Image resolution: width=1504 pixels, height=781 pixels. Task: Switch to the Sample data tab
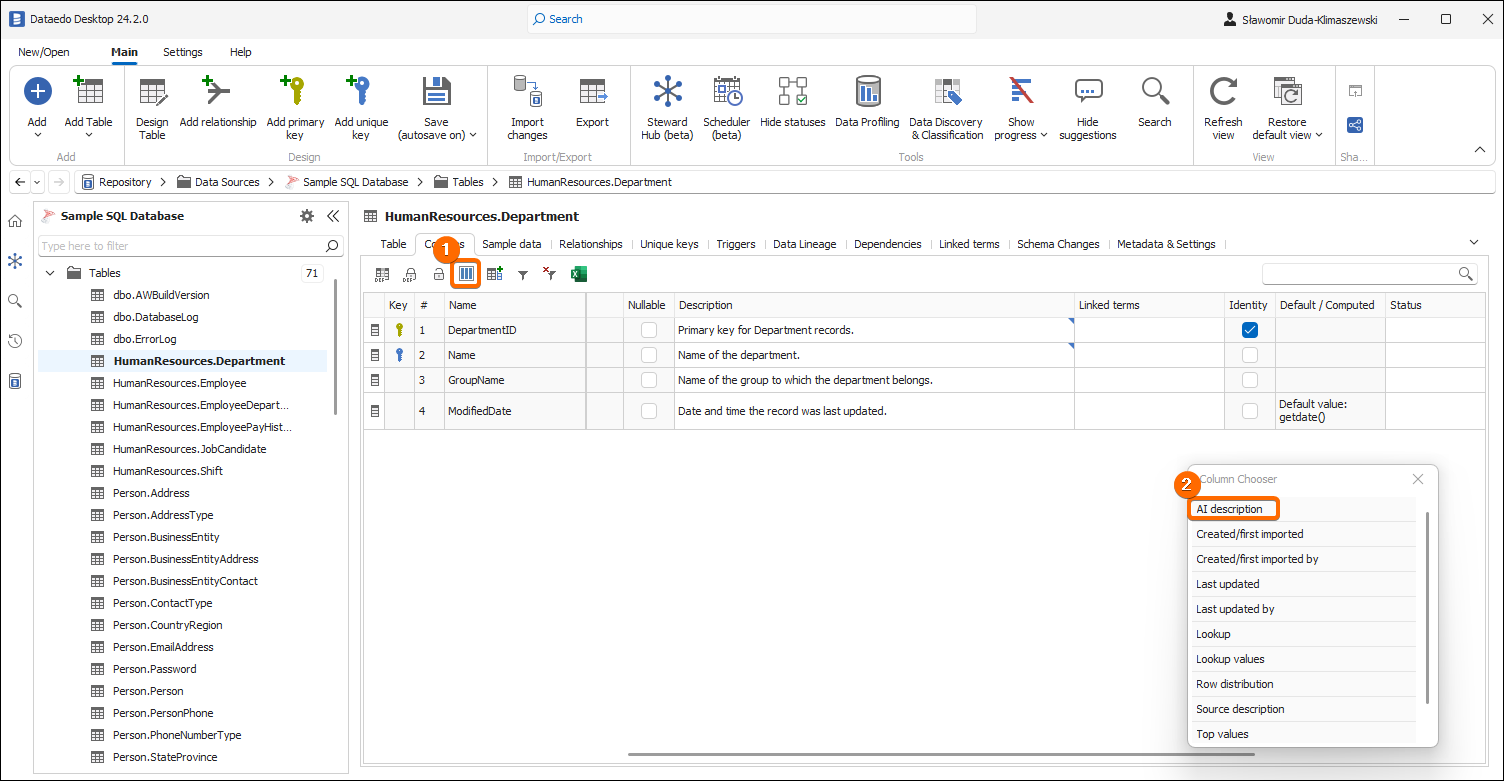[x=512, y=244]
